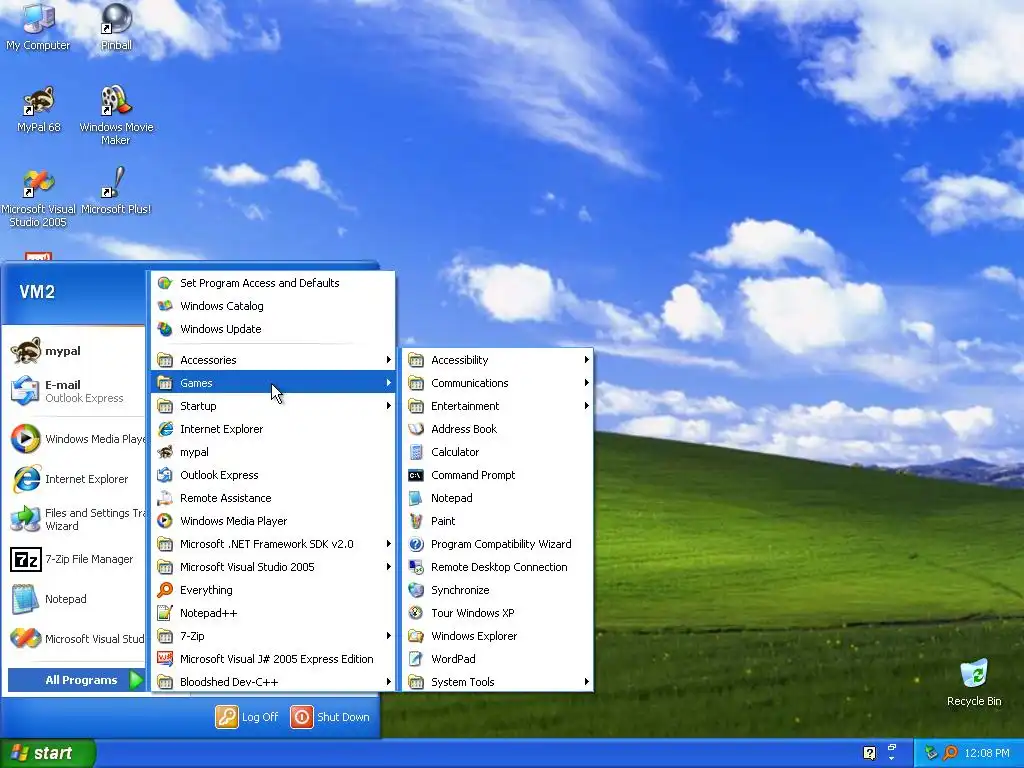Launch Paint from Accessories menu
This screenshot has height=768, width=1024.
point(498,521)
